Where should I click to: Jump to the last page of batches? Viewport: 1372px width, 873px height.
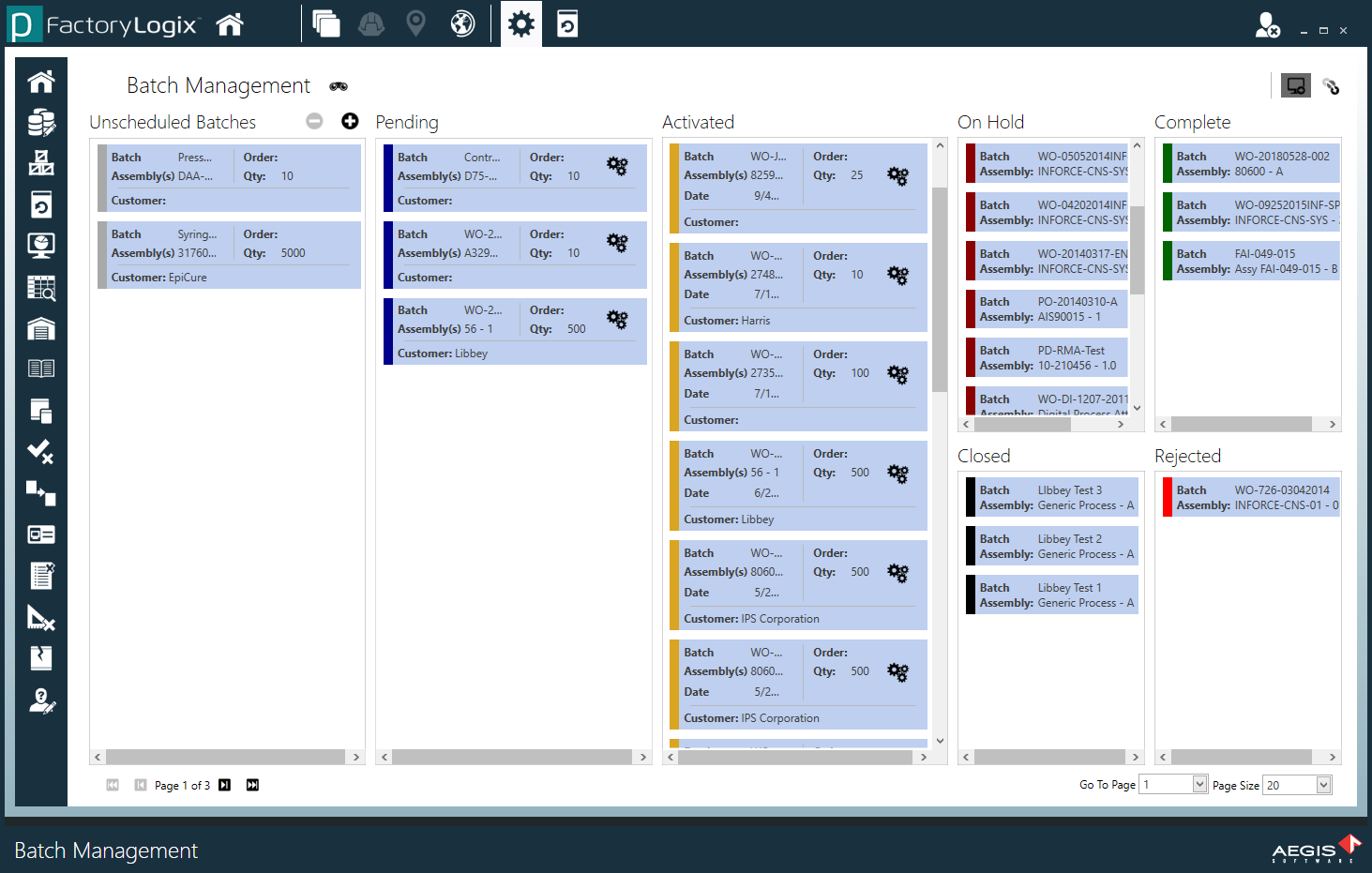252,785
